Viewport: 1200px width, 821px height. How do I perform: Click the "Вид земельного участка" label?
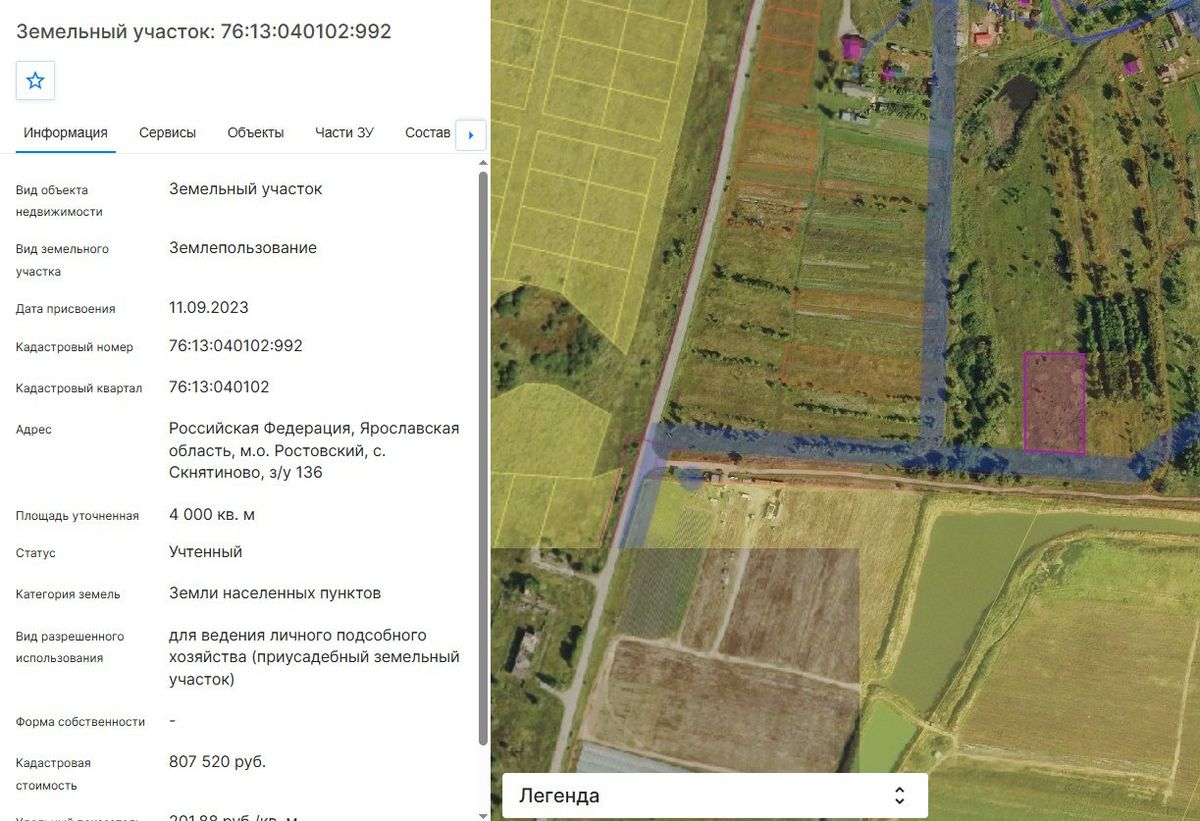point(62,260)
